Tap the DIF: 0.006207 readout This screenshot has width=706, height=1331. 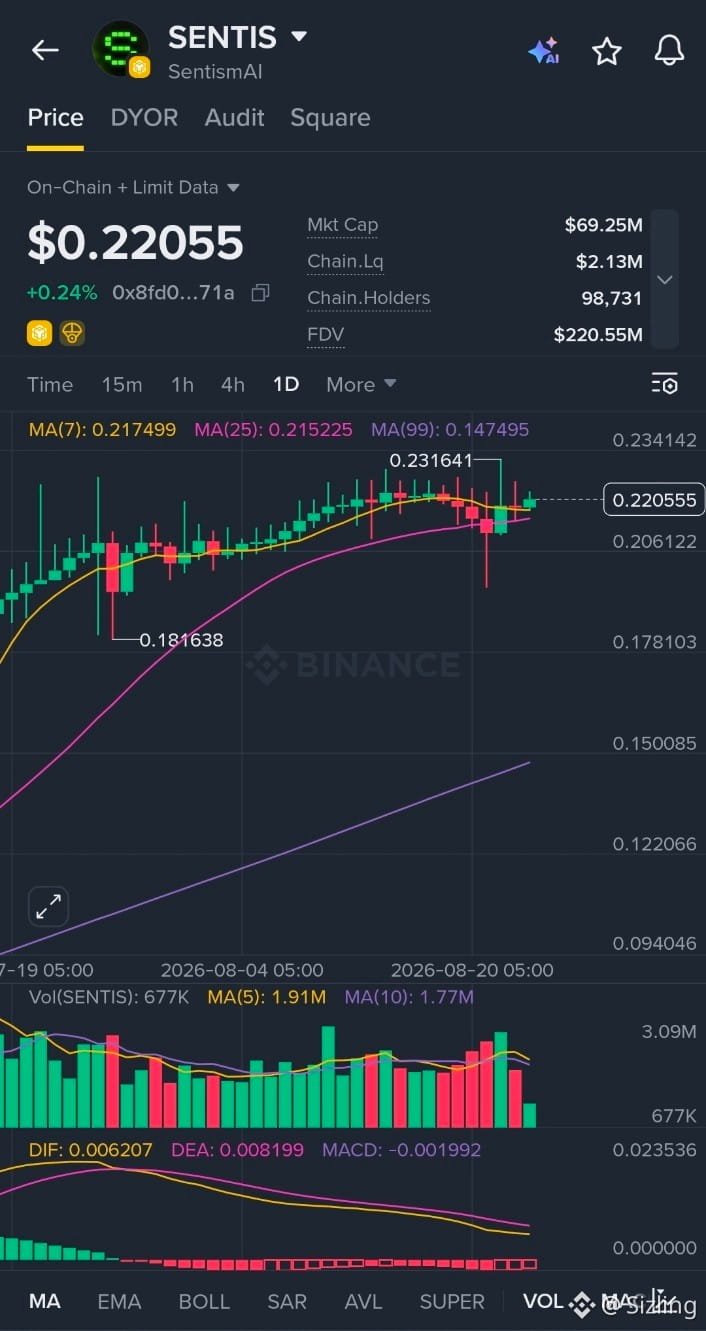point(90,1150)
